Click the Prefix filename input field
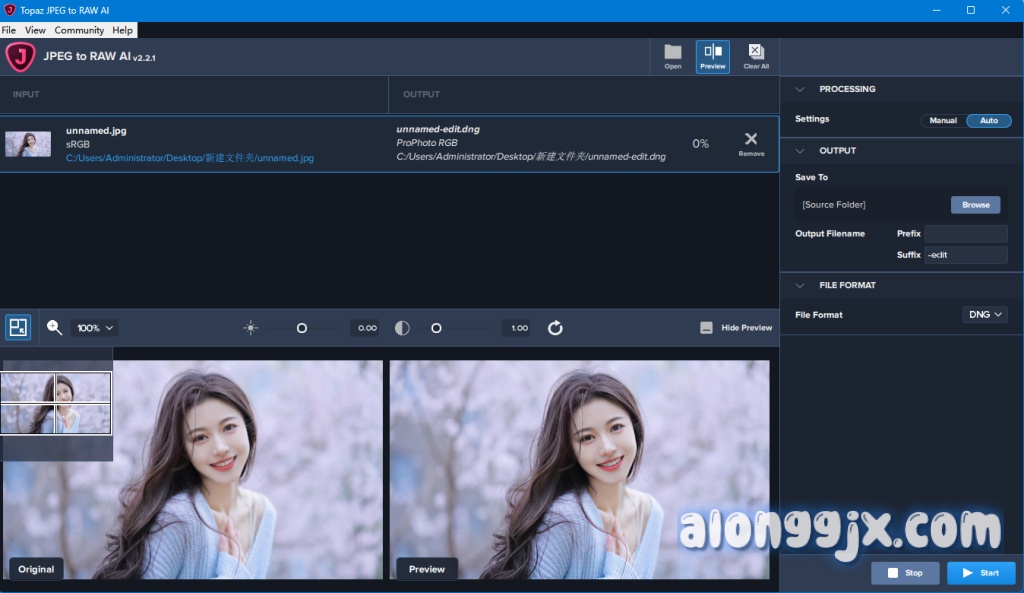 [x=965, y=234]
